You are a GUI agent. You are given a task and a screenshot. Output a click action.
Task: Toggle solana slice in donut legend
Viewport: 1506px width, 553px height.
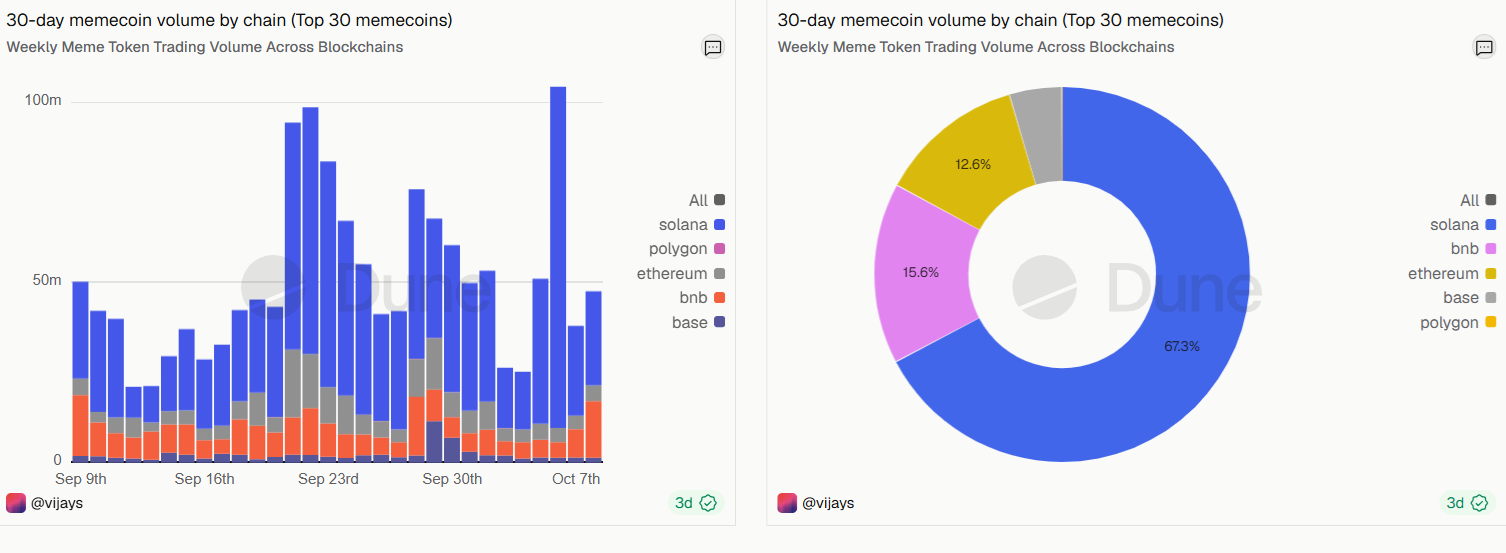[1464, 225]
